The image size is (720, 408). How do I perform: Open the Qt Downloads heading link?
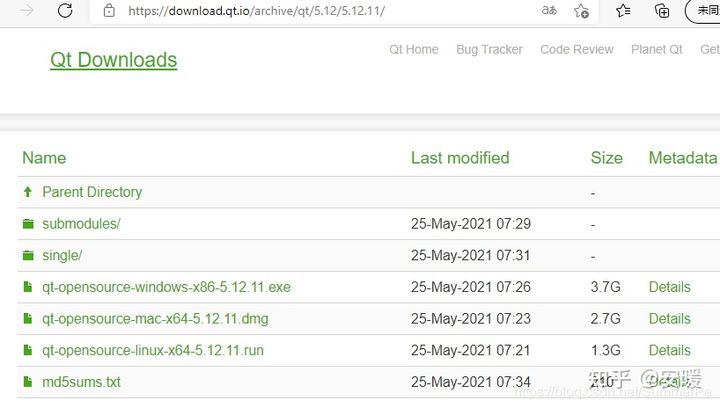[113, 60]
